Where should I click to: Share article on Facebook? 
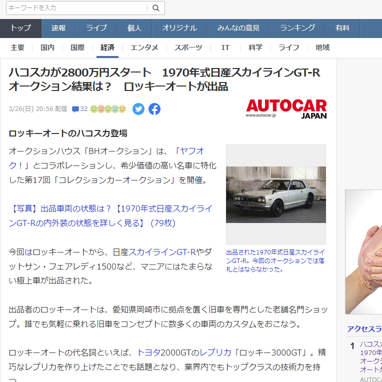click(x=154, y=109)
